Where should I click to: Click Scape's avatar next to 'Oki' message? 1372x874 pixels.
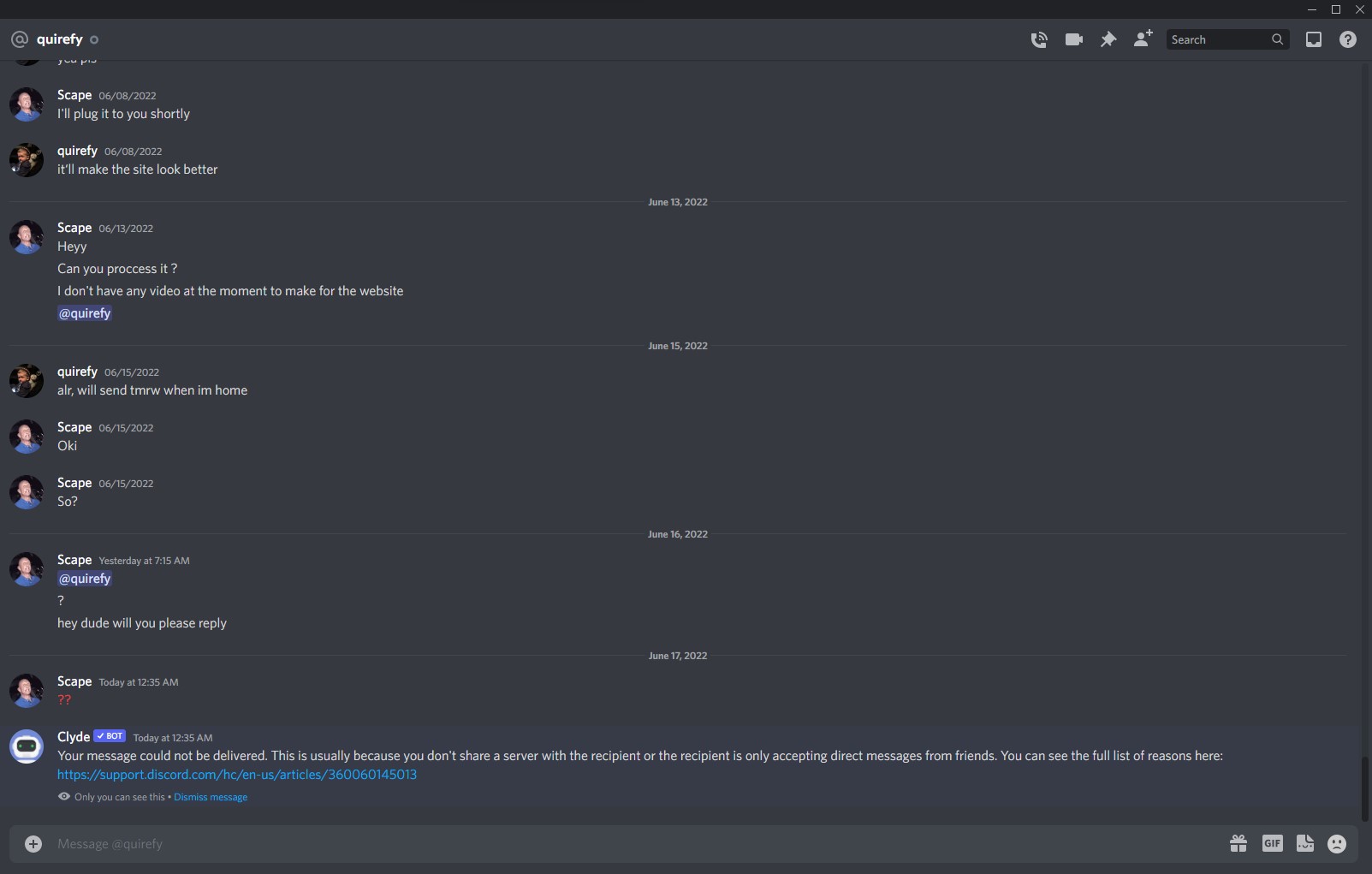coord(27,437)
